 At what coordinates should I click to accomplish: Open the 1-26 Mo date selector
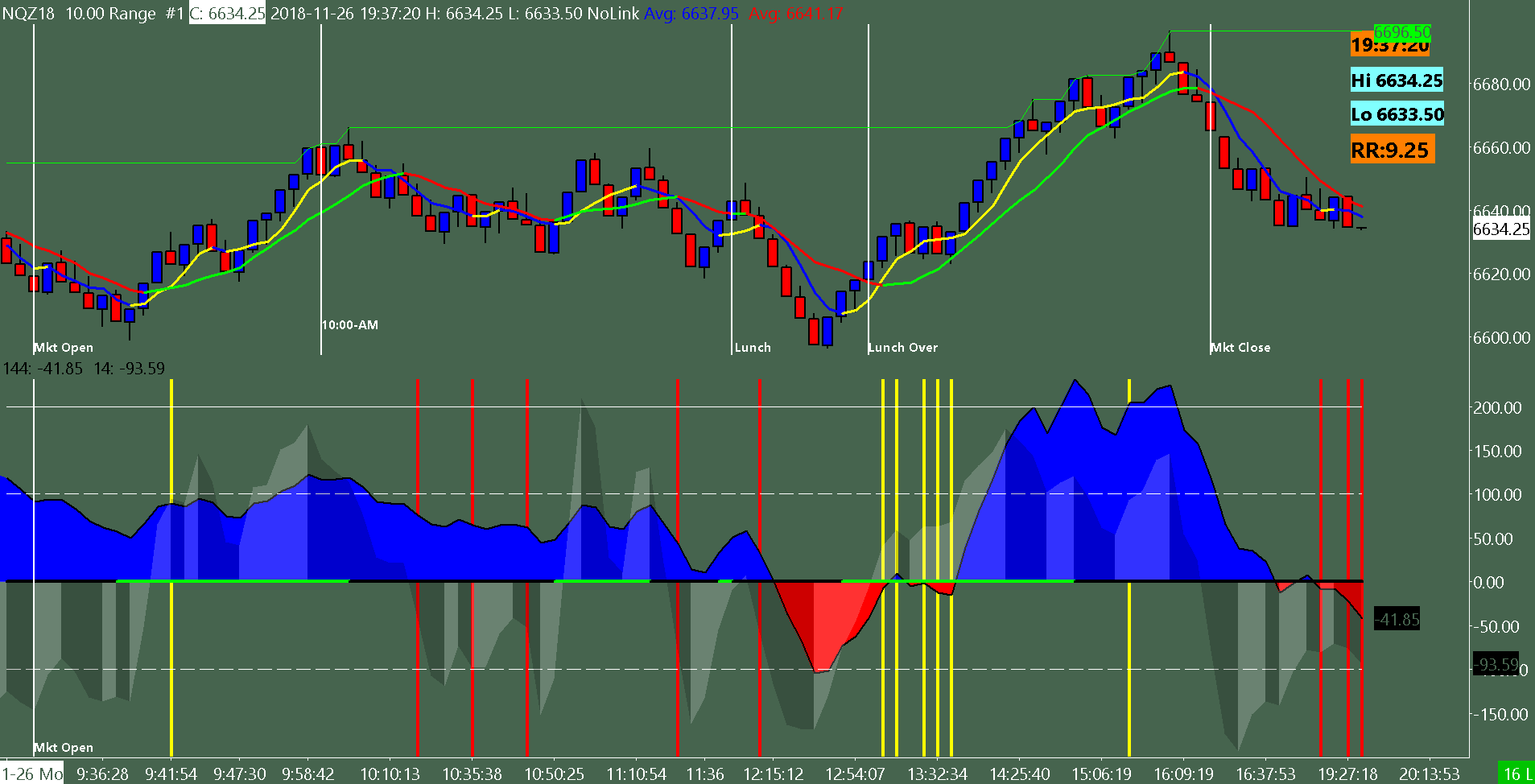(x=31, y=774)
